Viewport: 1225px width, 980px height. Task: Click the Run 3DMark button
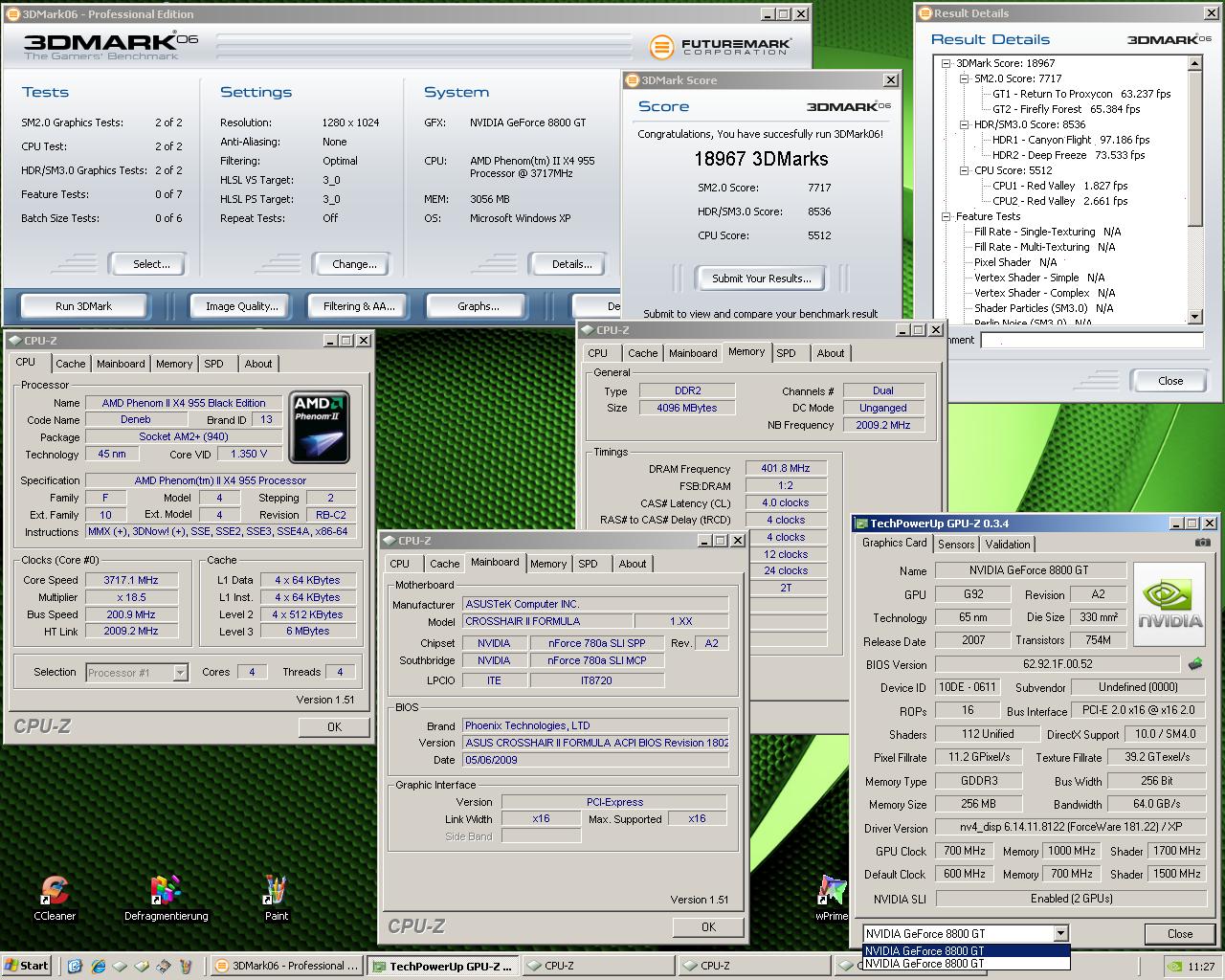pos(83,306)
